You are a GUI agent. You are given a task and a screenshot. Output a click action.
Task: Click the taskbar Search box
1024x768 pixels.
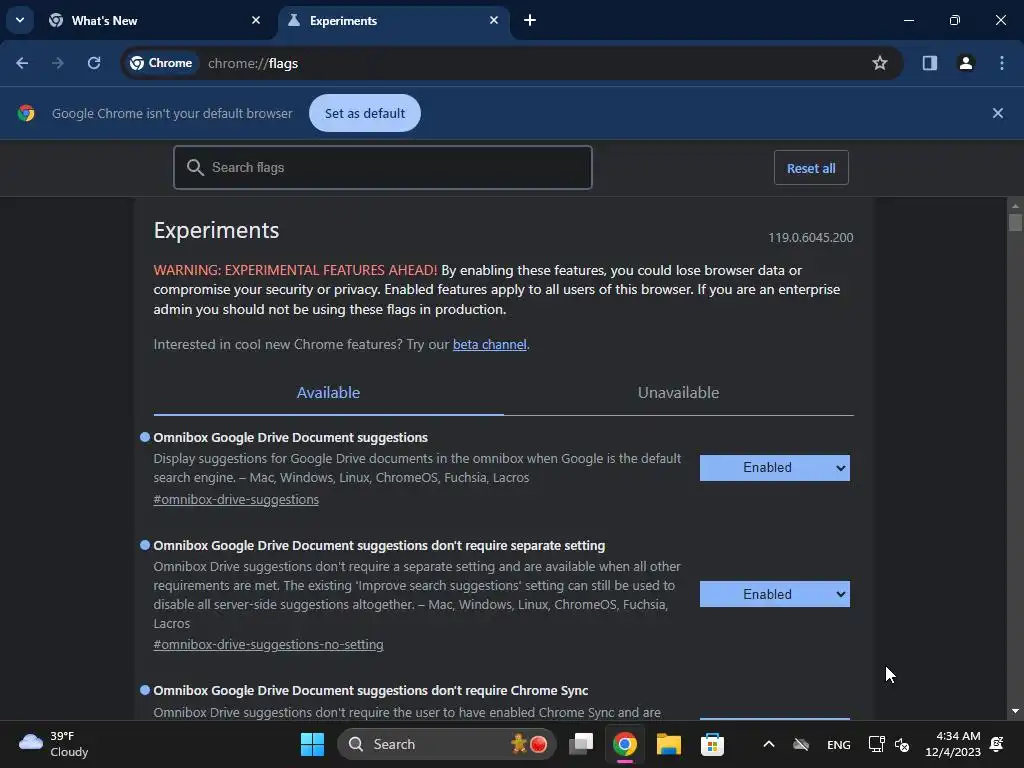pyautogui.click(x=447, y=744)
